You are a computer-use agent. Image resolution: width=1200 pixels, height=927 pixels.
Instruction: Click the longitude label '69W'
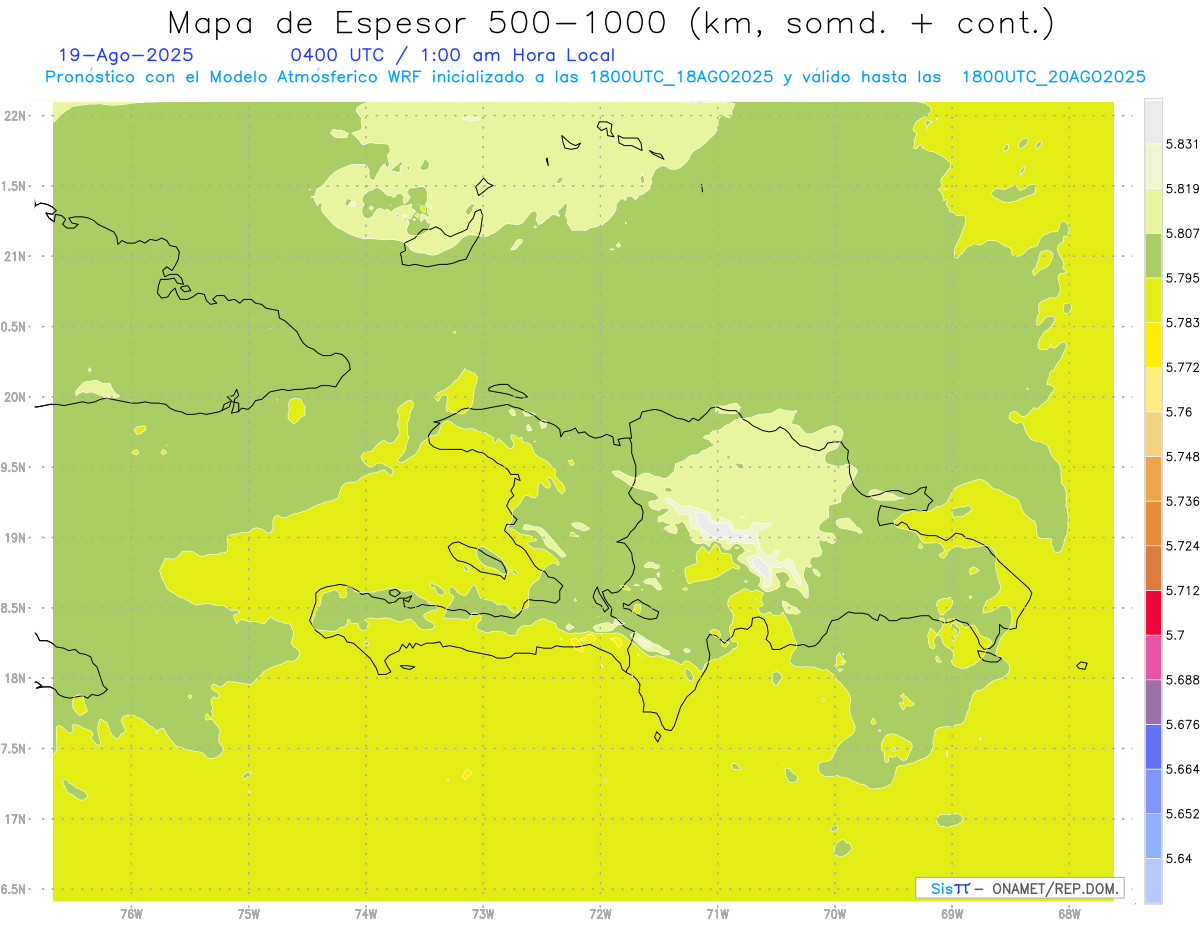click(952, 913)
